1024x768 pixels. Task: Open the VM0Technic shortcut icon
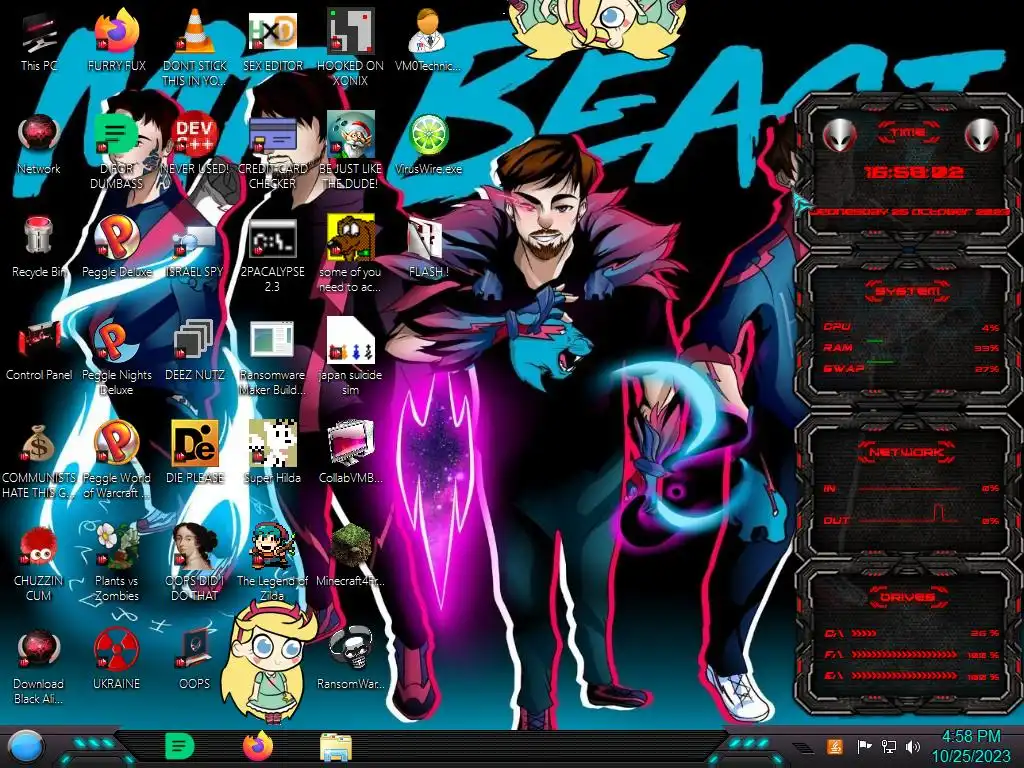pyautogui.click(x=428, y=40)
